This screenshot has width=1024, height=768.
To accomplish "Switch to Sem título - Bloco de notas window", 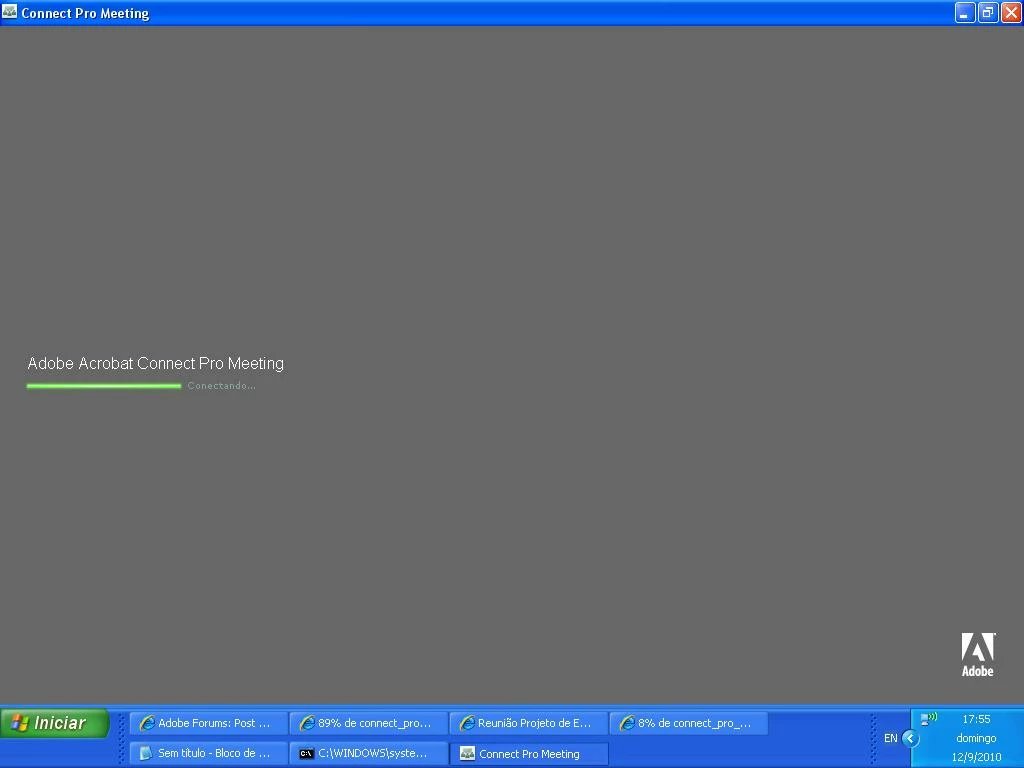I will point(209,753).
